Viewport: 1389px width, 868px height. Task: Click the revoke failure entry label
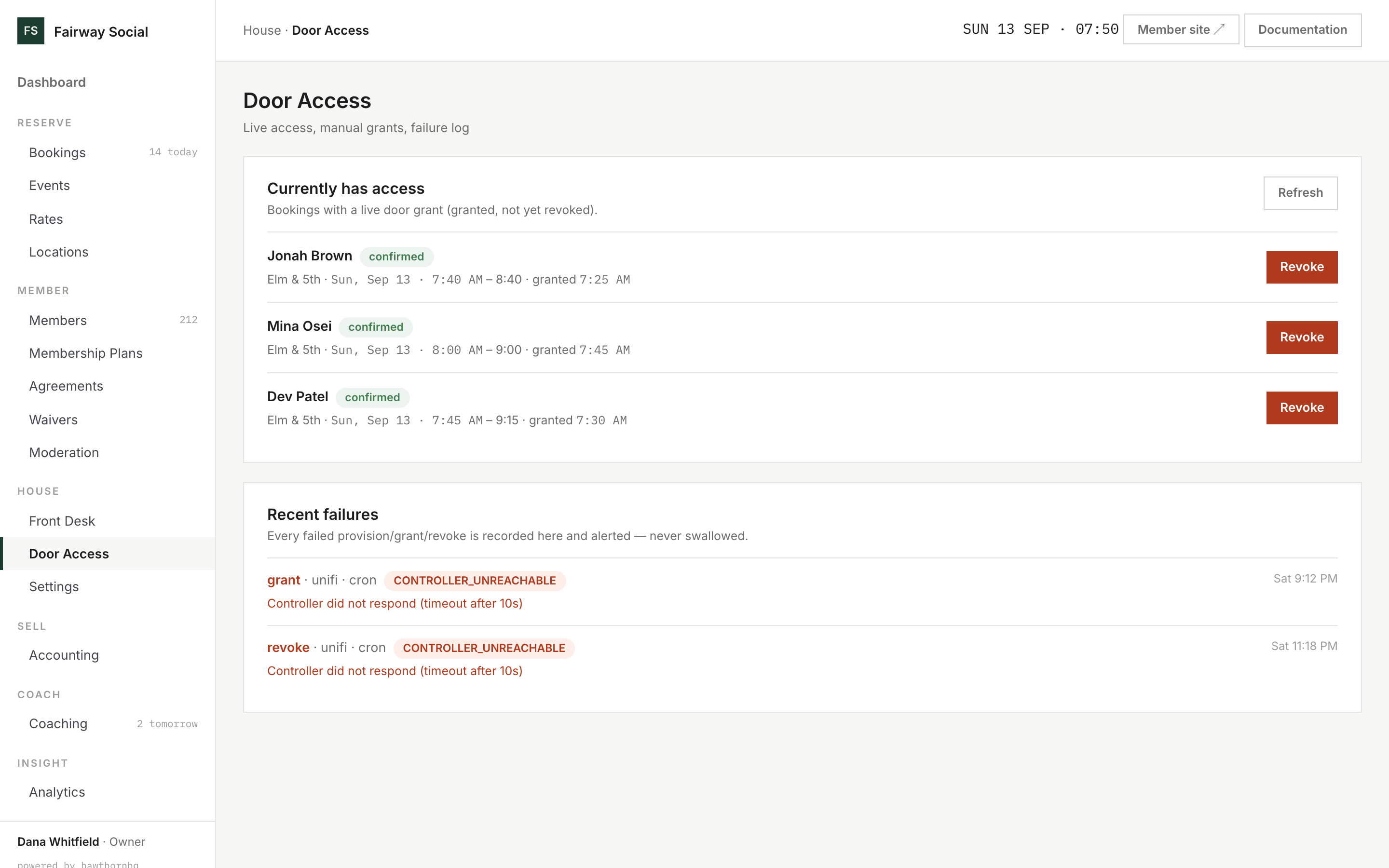[x=288, y=648]
